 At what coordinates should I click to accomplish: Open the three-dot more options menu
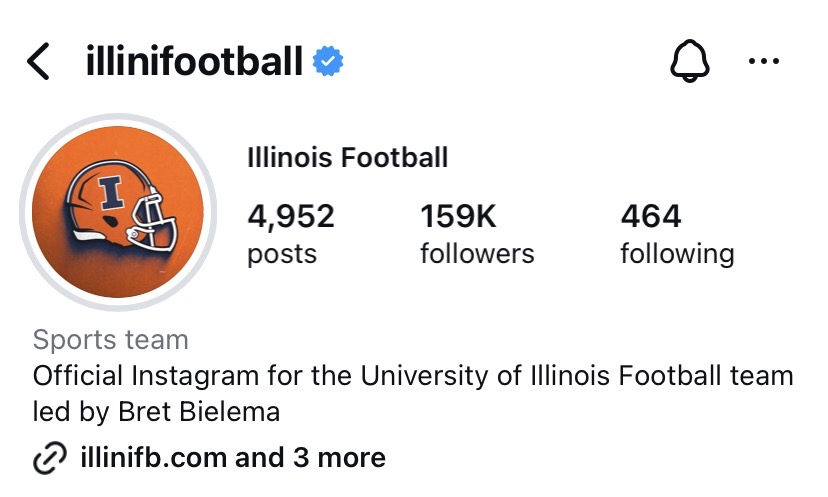764,63
